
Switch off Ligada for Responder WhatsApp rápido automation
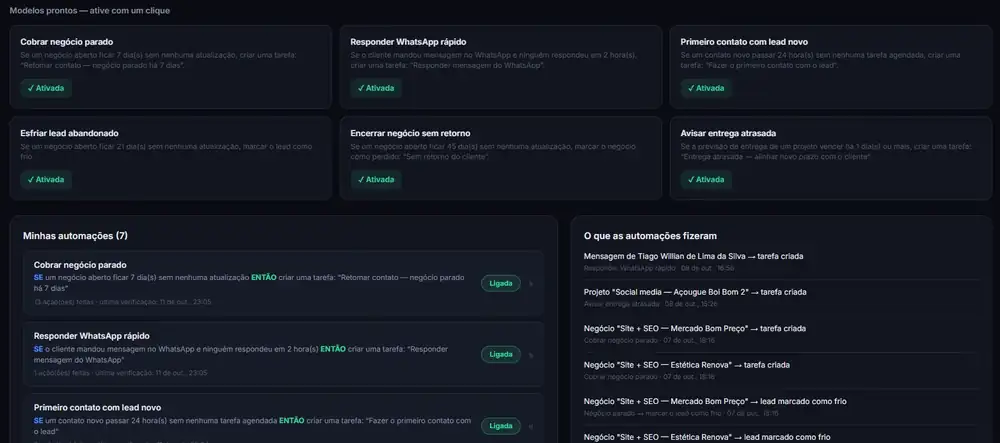501,354
